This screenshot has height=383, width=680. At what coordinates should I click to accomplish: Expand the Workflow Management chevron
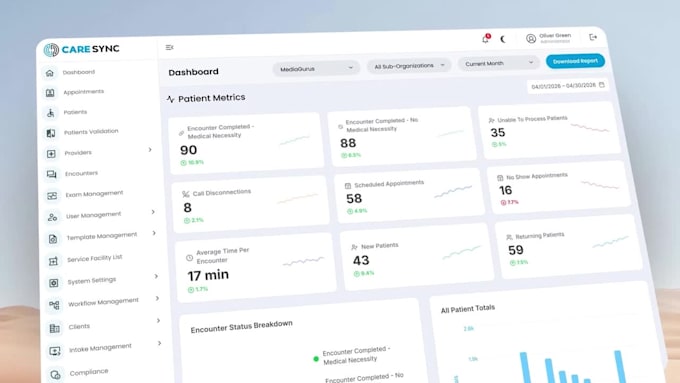coord(157,298)
